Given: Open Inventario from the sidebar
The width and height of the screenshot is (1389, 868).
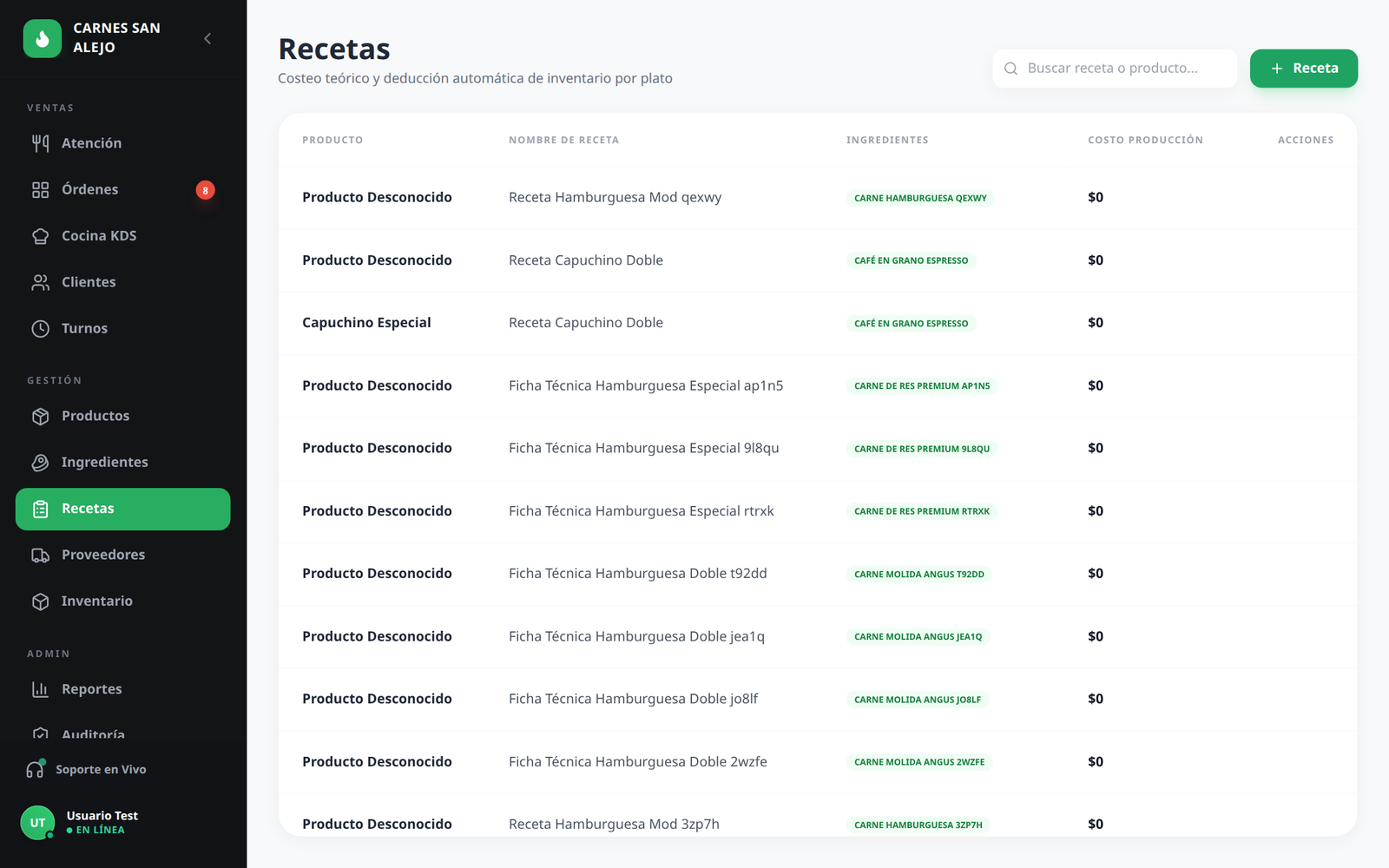Looking at the screenshot, I should tap(122, 601).
